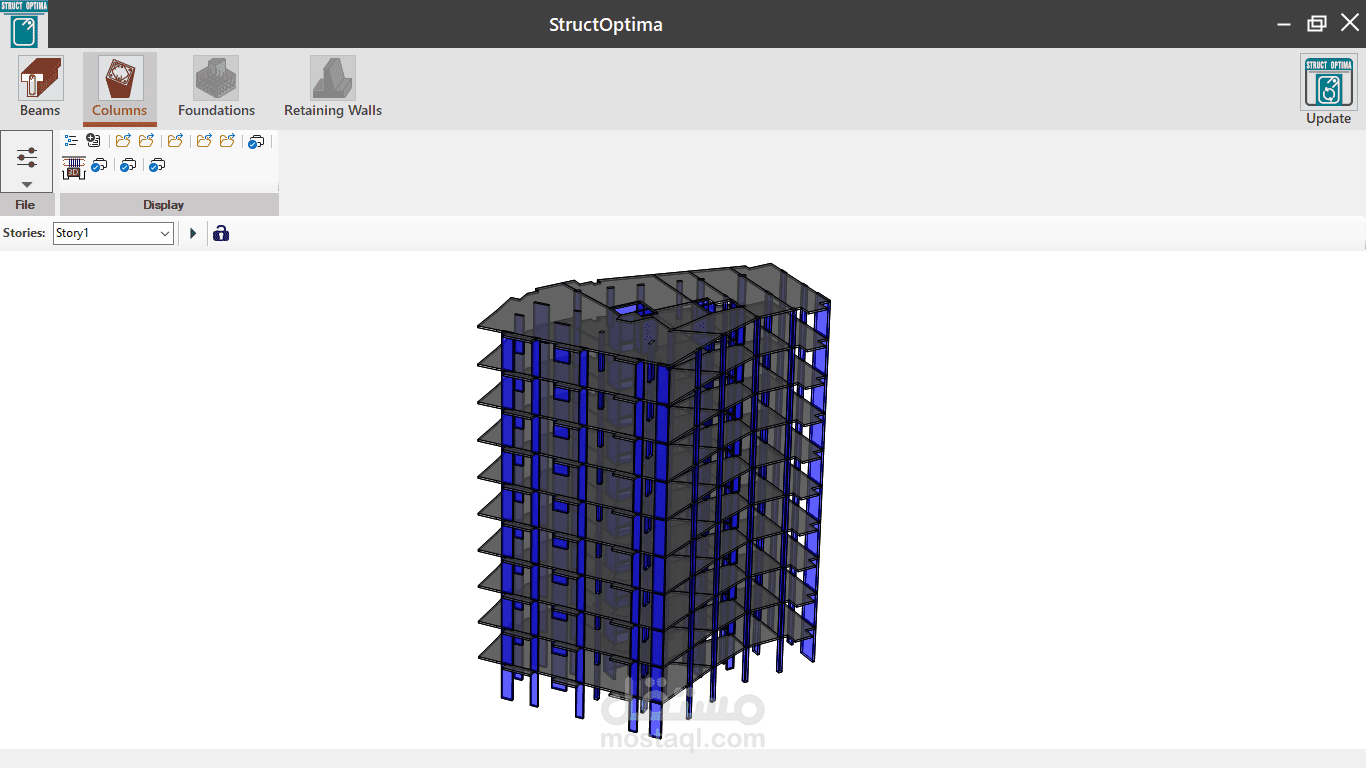Click the play arrow next to Stories
The height and width of the screenshot is (768, 1366).
point(193,233)
